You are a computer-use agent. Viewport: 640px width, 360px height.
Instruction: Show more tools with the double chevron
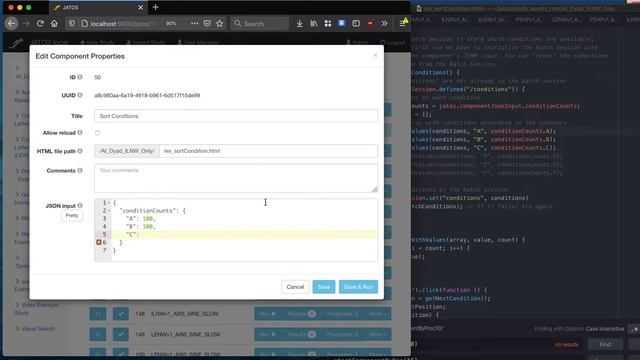click(384, 24)
